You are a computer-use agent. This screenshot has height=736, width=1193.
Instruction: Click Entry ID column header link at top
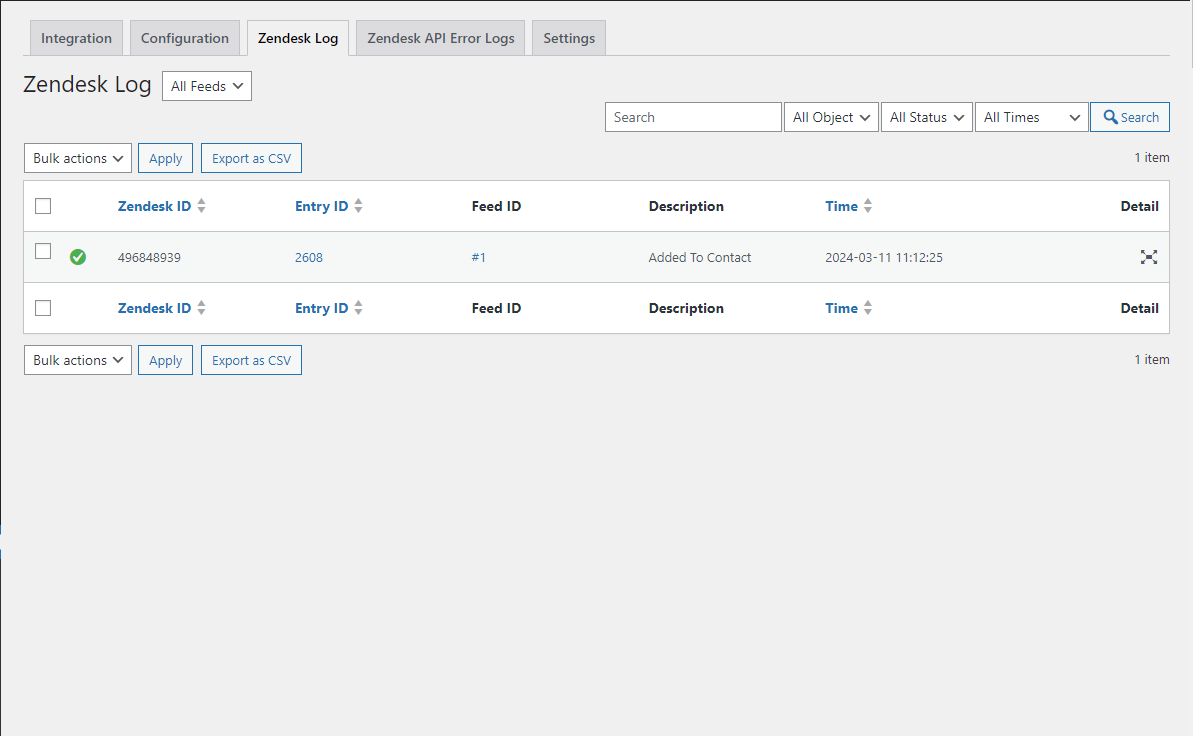(322, 206)
